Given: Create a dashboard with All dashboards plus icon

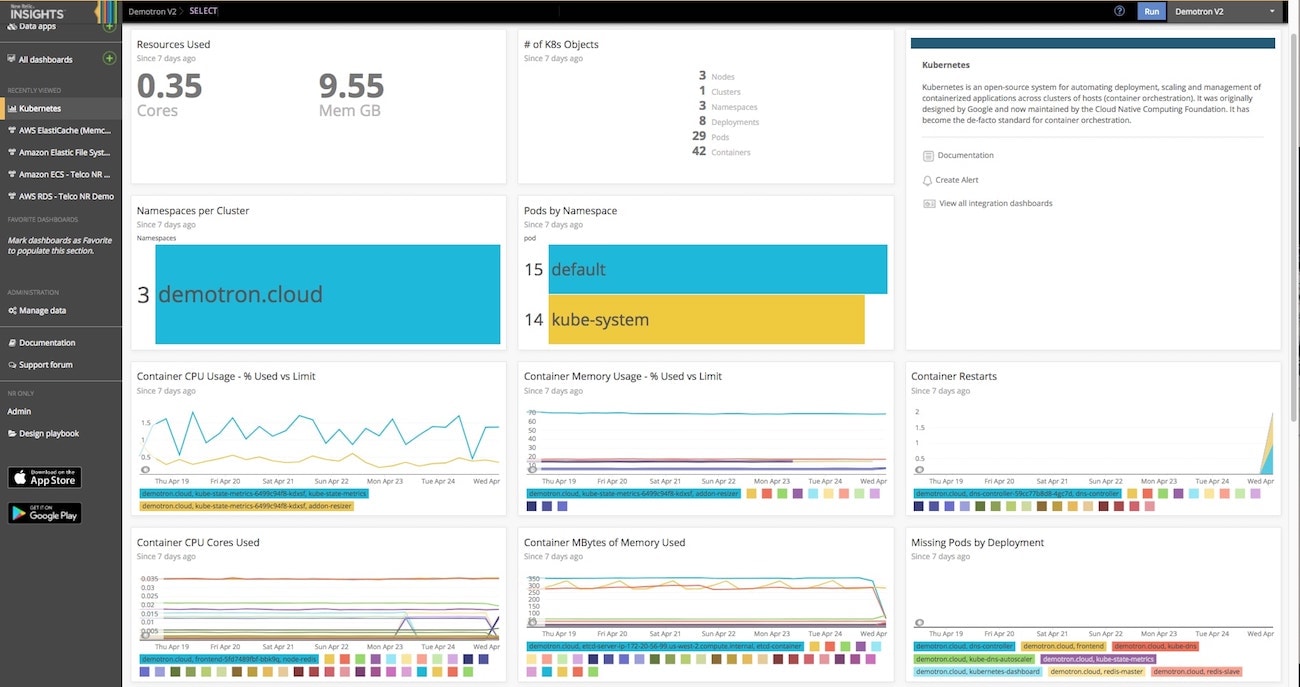Looking at the screenshot, I should (110, 59).
